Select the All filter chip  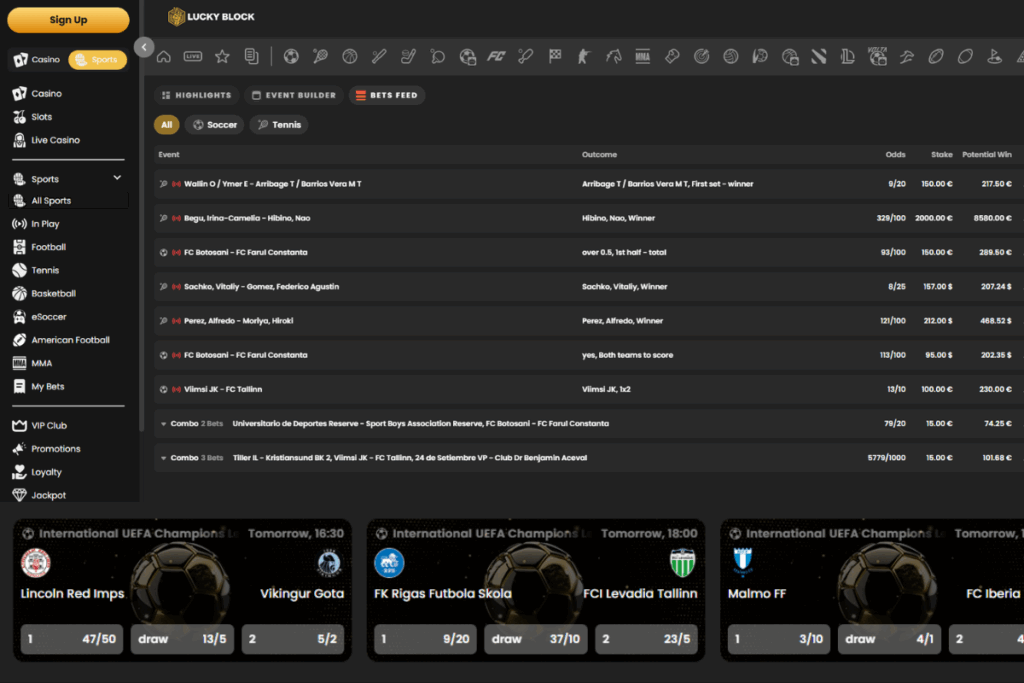point(166,125)
